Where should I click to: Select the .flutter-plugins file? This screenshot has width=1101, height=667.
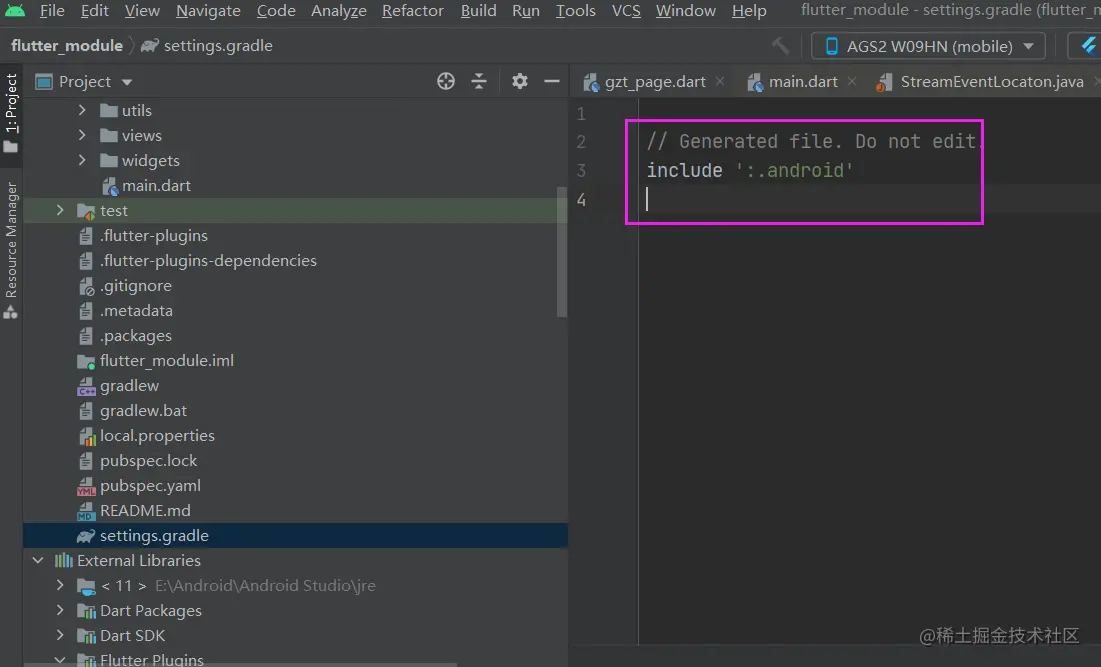tap(154, 235)
